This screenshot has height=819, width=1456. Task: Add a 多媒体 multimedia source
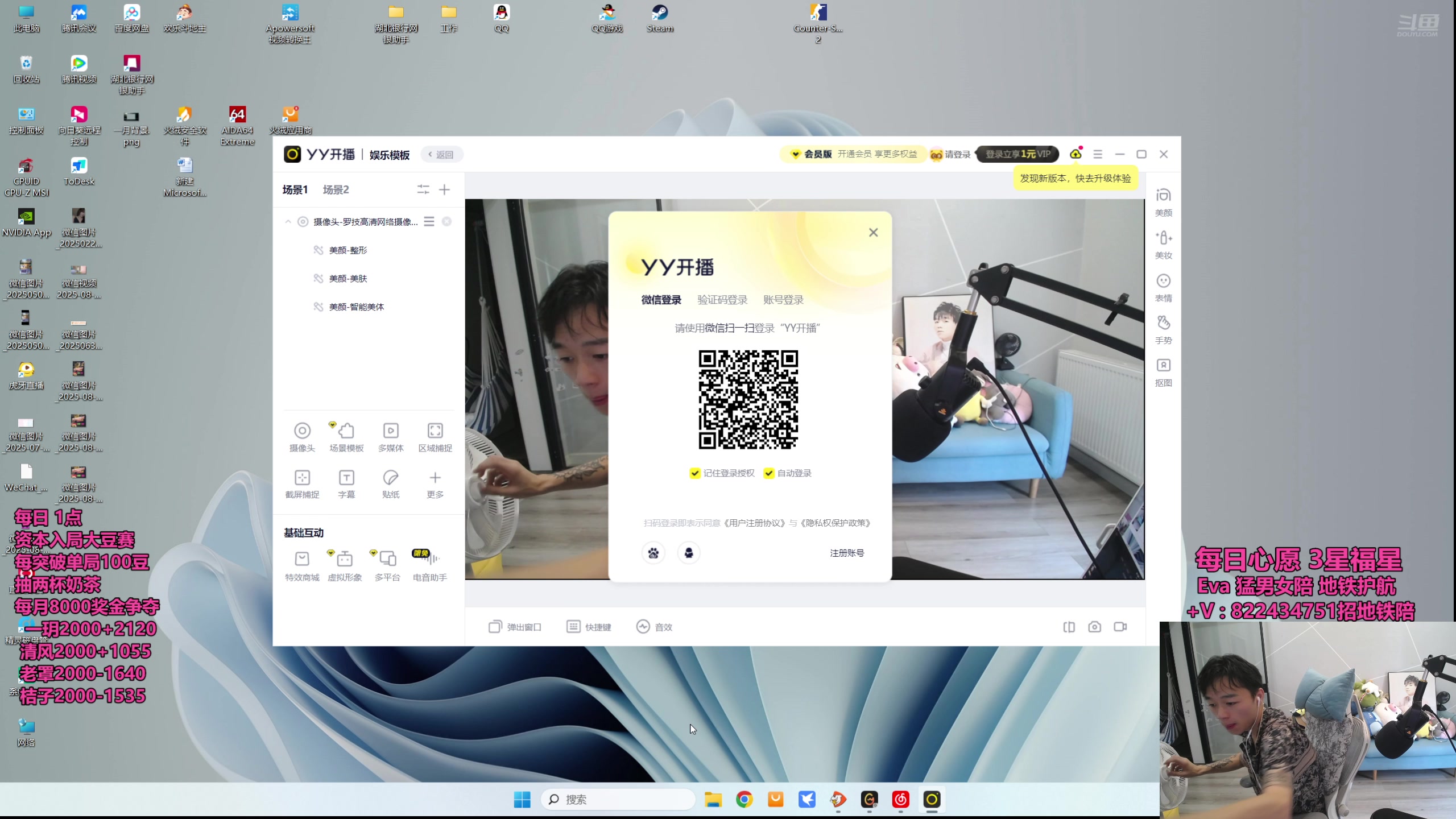[391, 437]
